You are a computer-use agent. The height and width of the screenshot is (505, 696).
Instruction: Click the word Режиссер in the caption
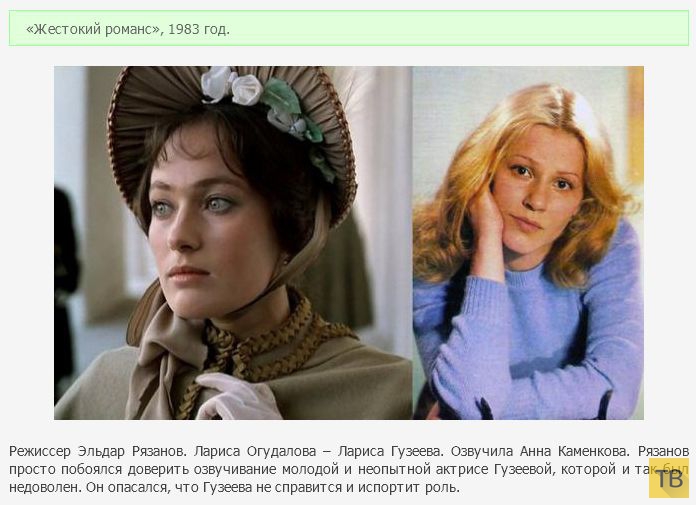point(40,451)
